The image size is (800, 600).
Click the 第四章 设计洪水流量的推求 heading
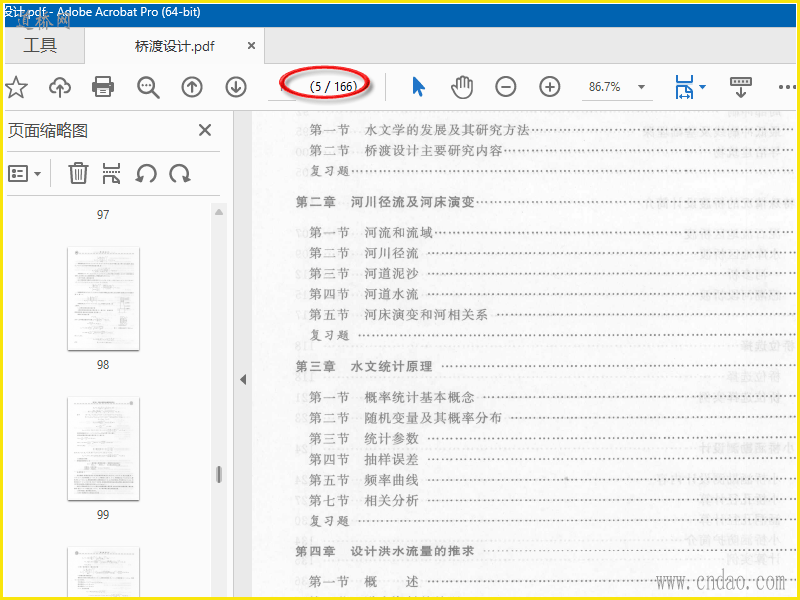coord(385,551)
